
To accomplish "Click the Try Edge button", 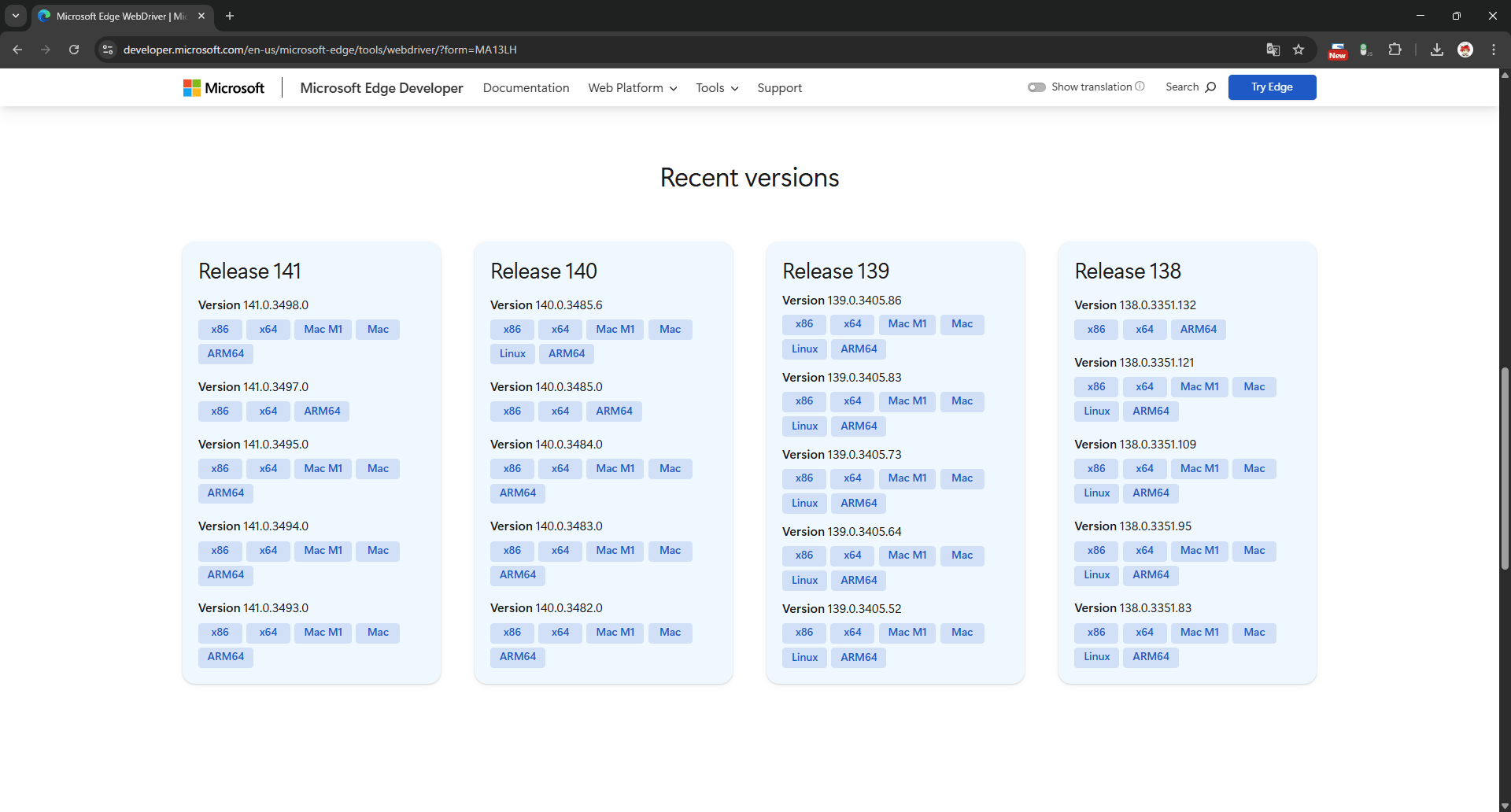I will (x=1272, y=87).
